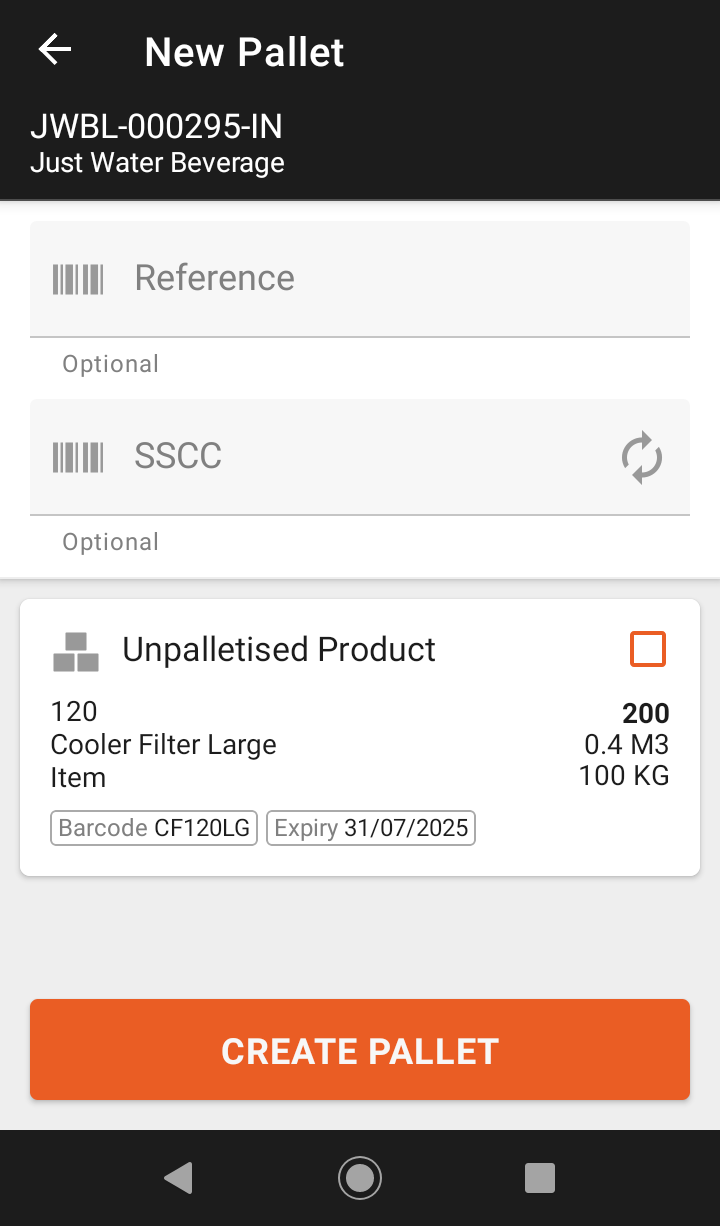Select the Cooler Filter Large product name
720x1226 pixels.
click(x=164, y=745)
